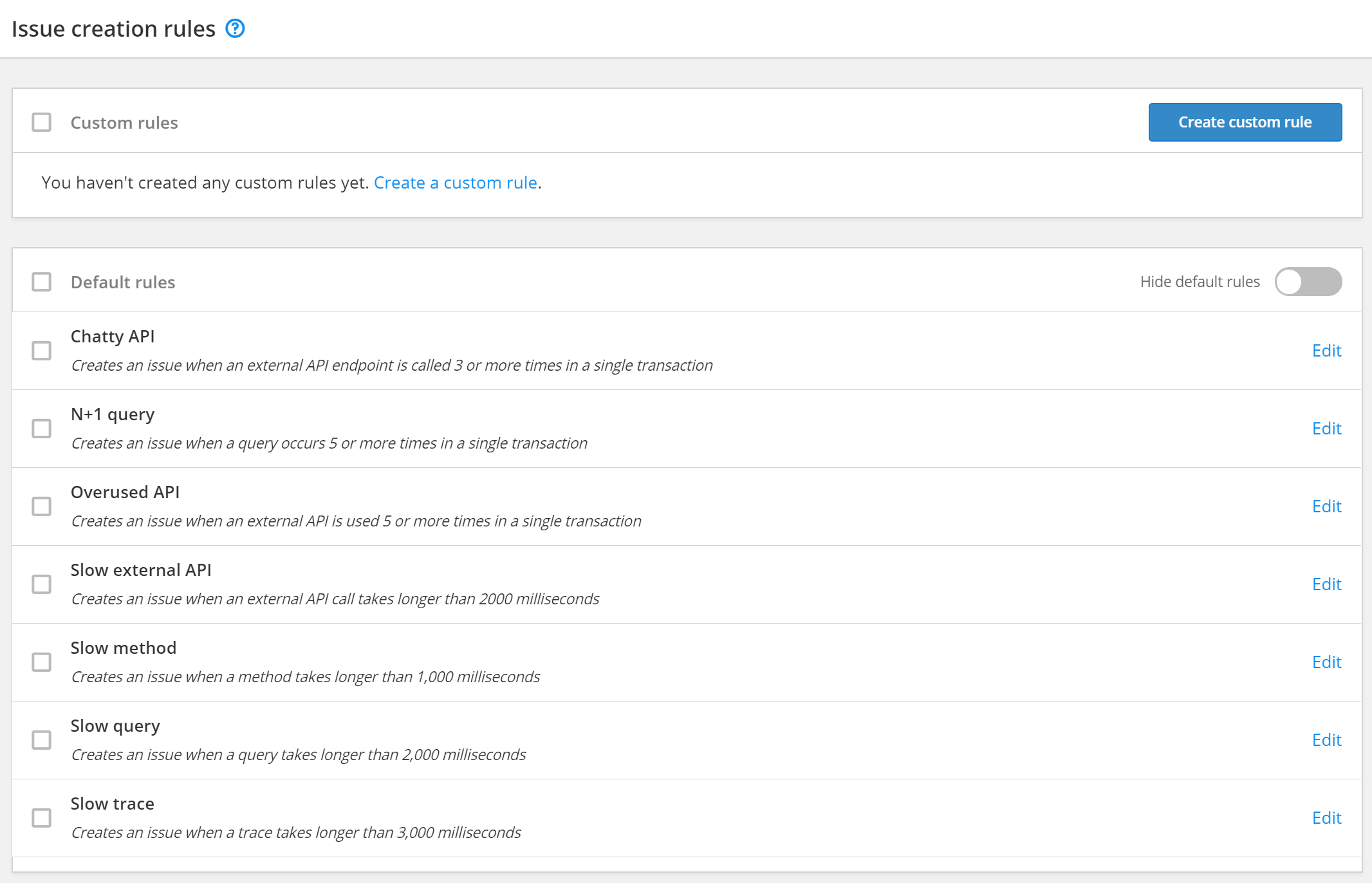Image resolution: width=1372 pixels, height=883 pixels.
Task: Edit the Slow external API rule
Action: 1326,584
